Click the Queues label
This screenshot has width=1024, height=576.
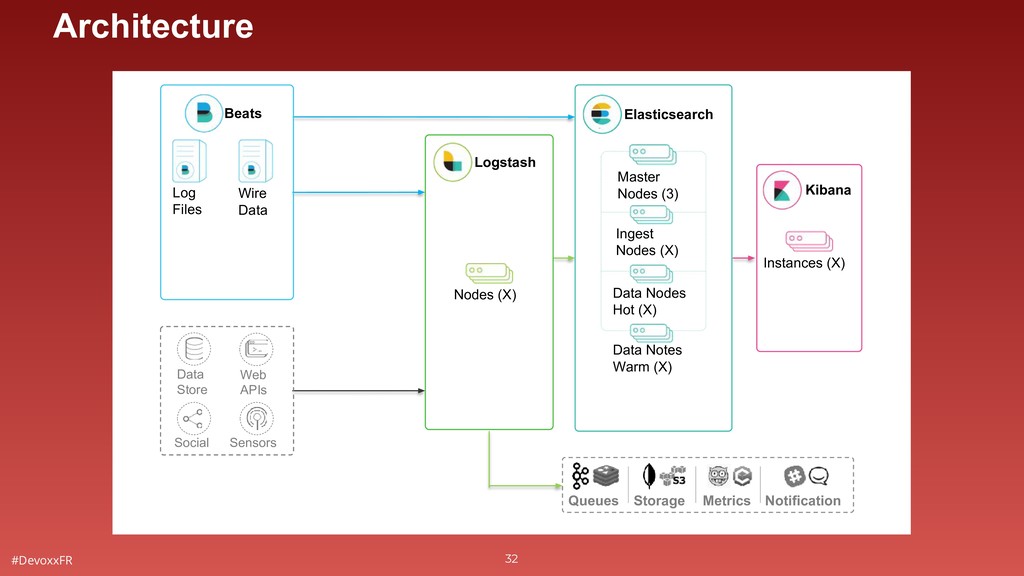point(593,501)
